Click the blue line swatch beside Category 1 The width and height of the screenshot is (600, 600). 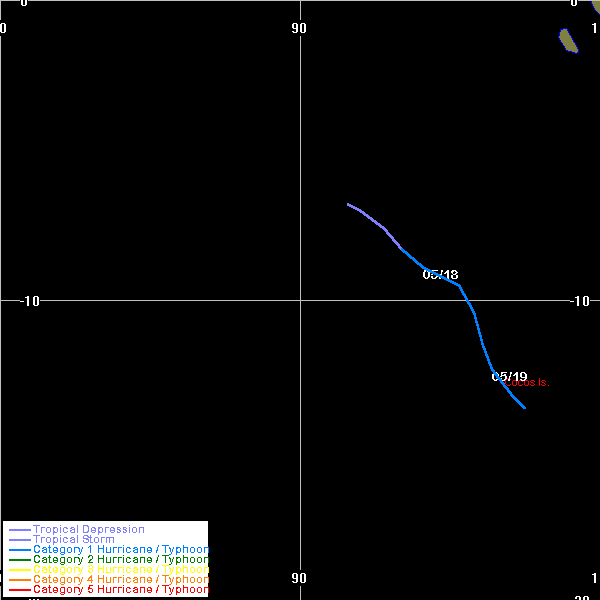point(19,550)
